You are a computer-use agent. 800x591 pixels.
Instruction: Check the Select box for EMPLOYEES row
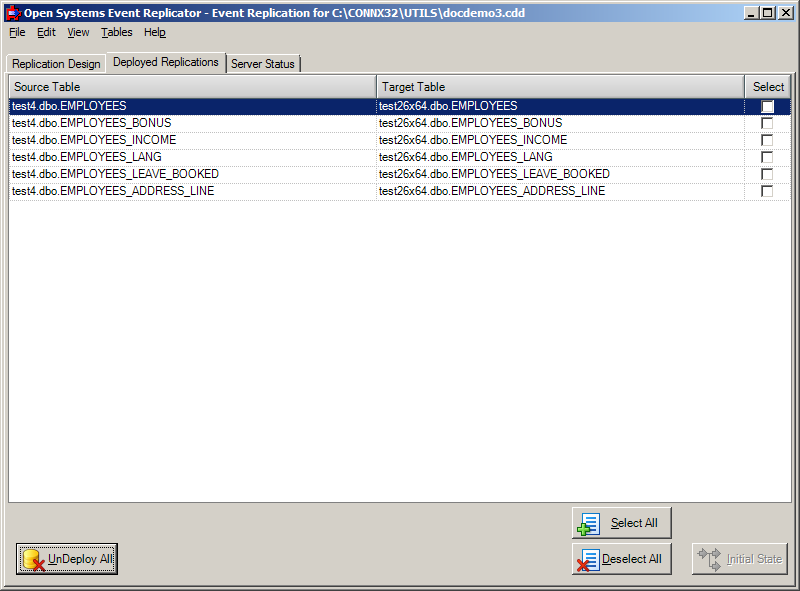pyautogui.click(x=767, y=105)
